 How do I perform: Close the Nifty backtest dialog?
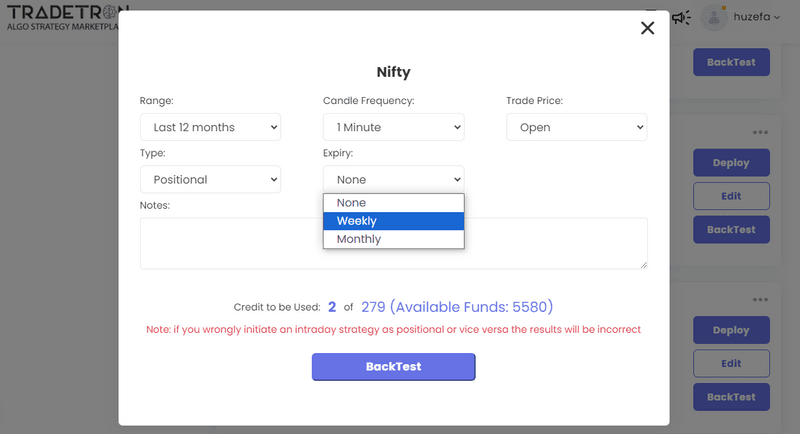coord(647,28)
